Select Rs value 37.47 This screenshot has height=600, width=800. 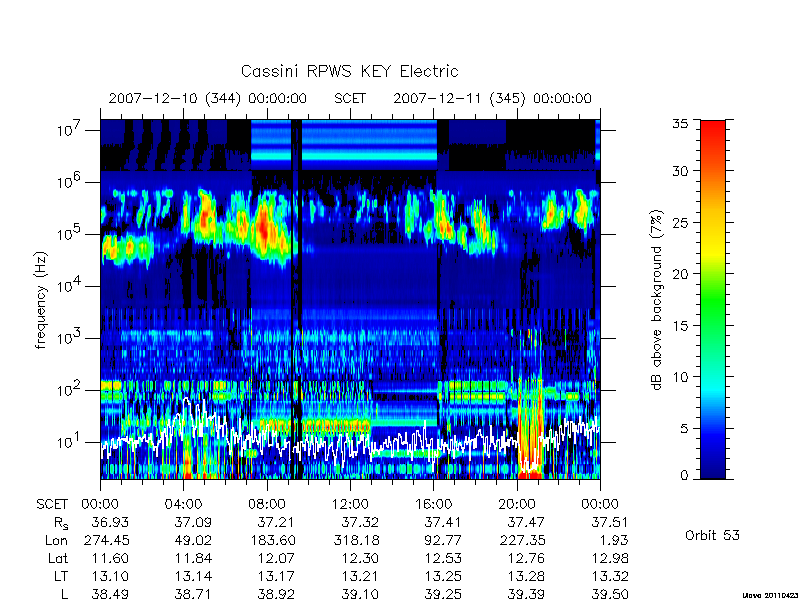coord(526,522)
